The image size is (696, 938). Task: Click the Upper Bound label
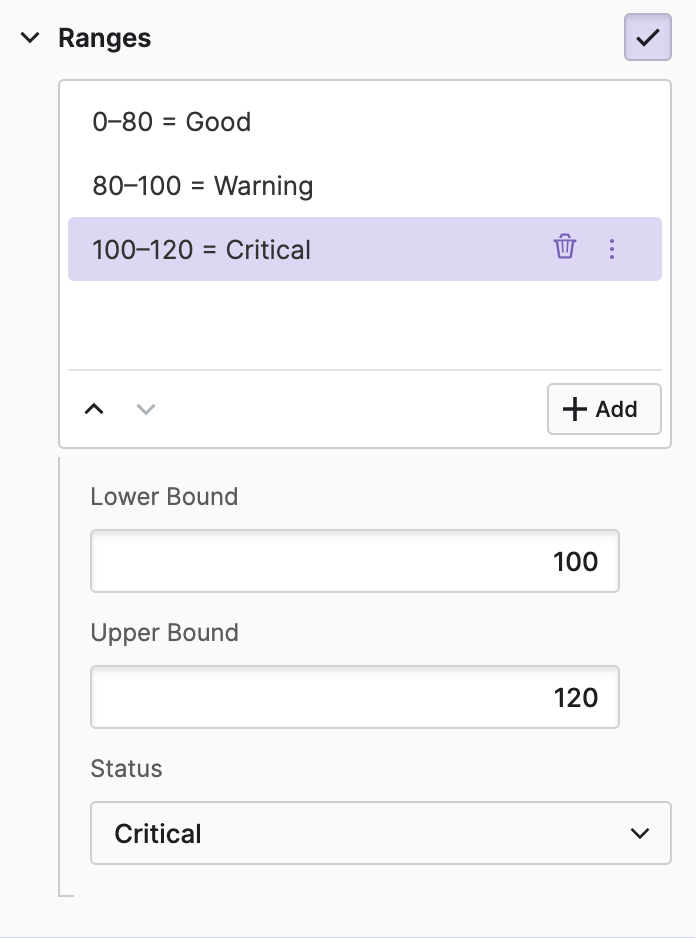(164, 633)
